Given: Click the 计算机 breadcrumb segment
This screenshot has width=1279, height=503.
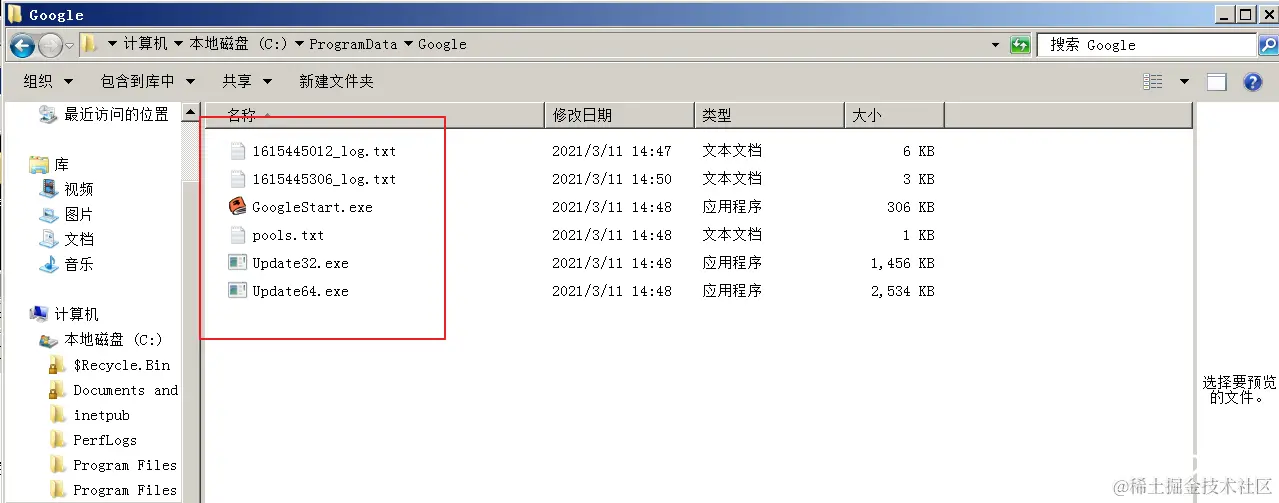Looking at the screenshot, I should coord(146,44).
